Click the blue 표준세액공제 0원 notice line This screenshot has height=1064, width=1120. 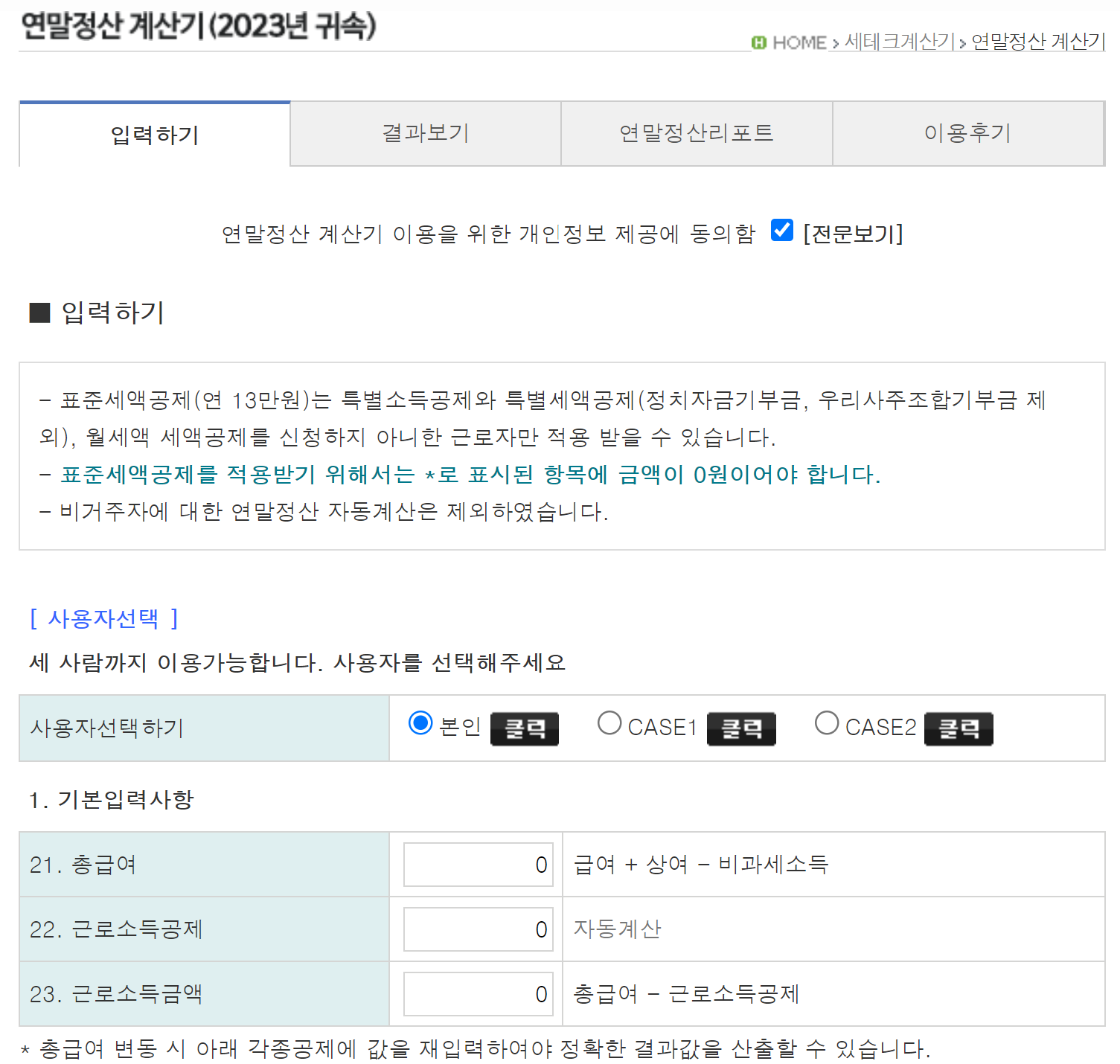pyautogui.click(x=470, y=475)
